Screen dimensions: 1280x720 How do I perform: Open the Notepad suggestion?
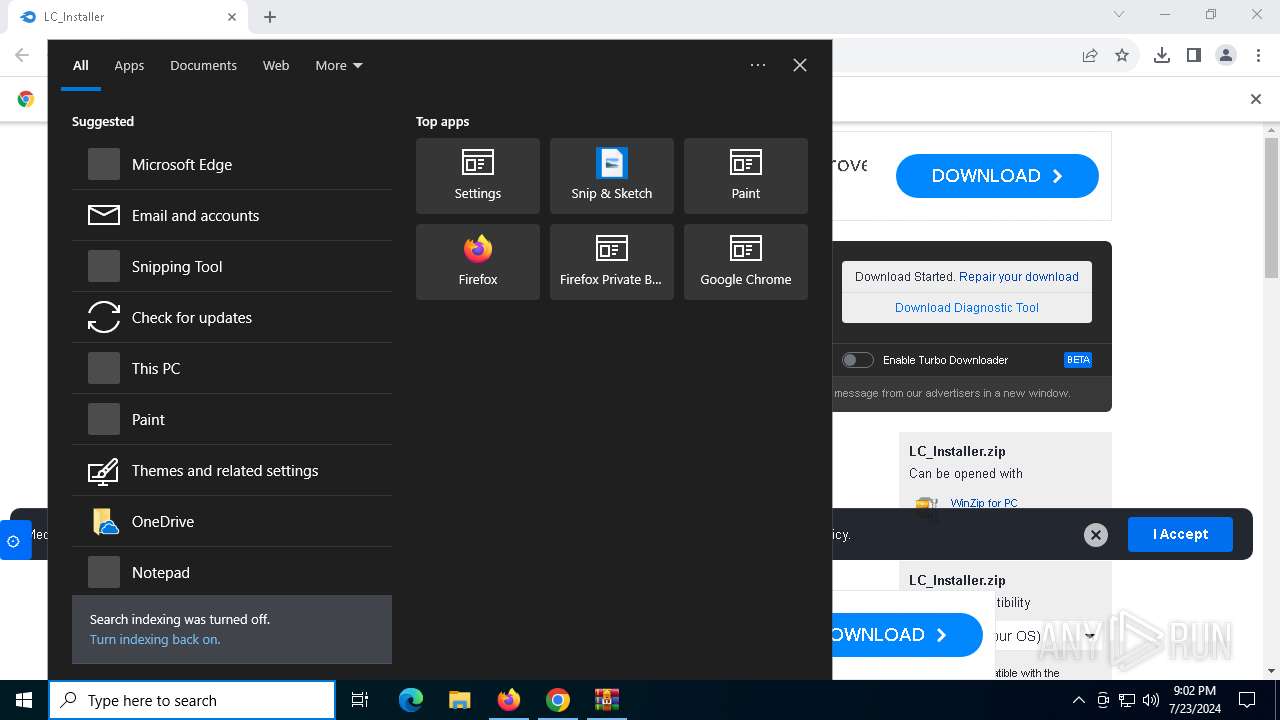click(x=232, y=573)
